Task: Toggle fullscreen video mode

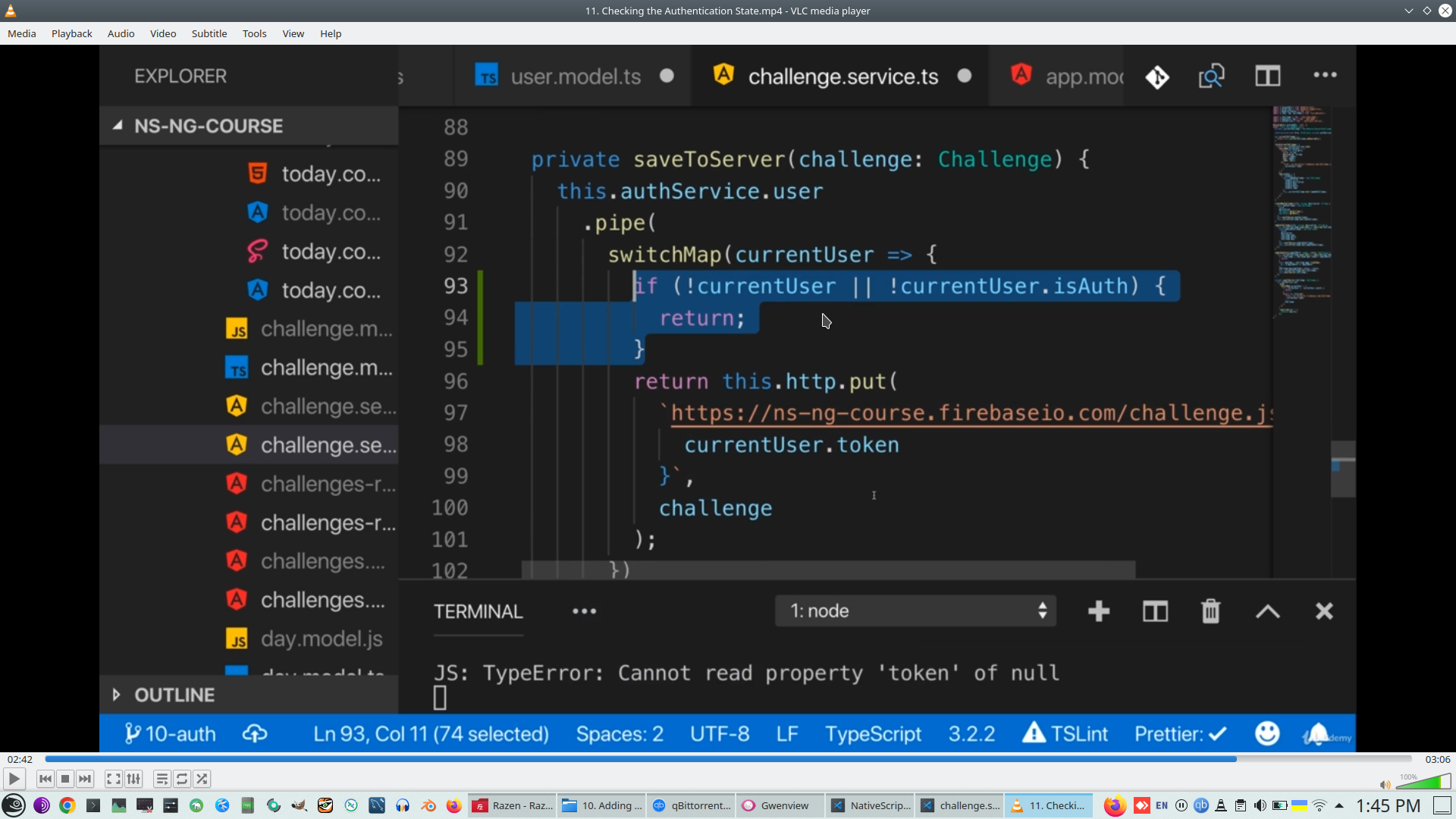Action: tap(113, 779)
